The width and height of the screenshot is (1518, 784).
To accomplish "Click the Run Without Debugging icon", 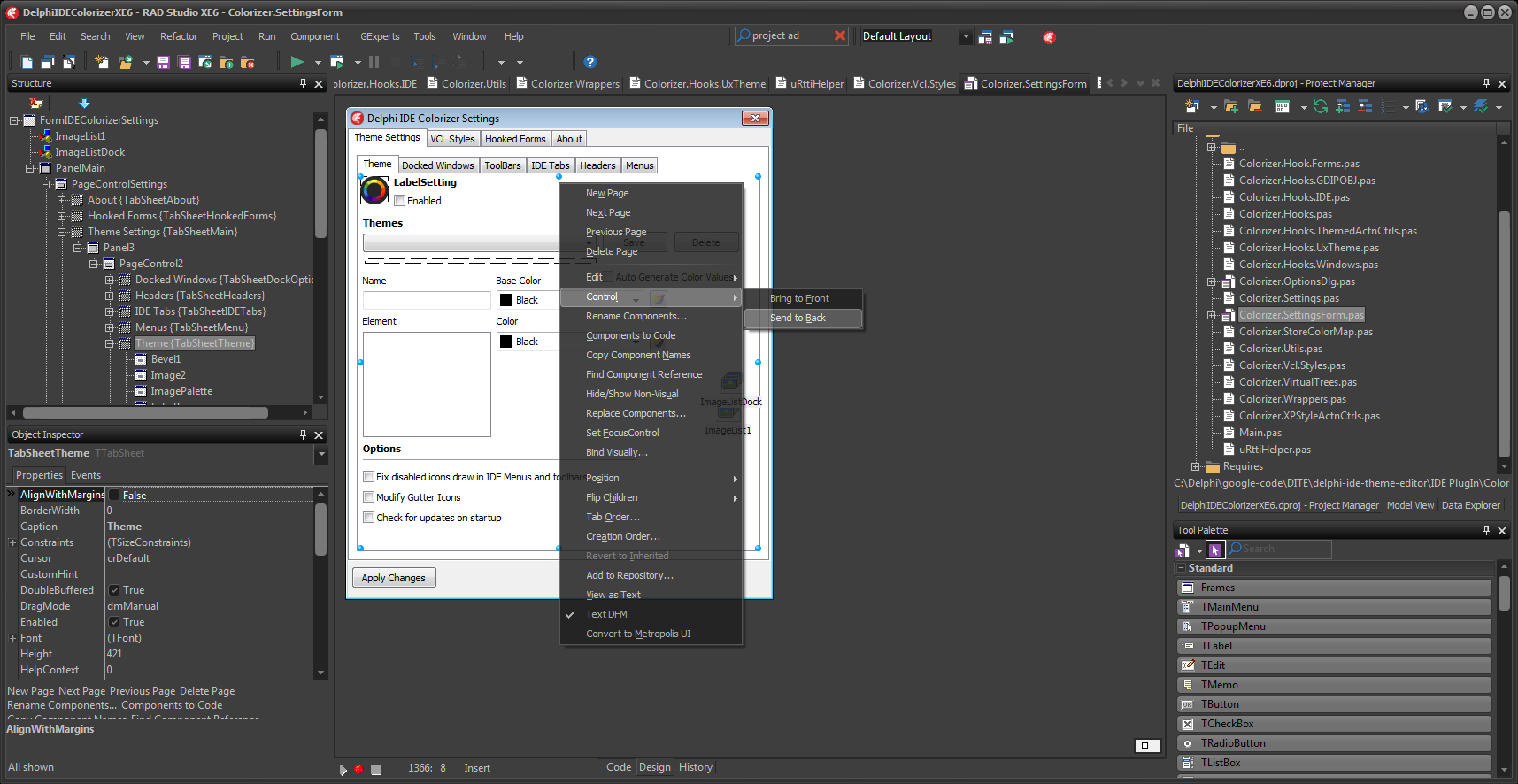I will coord(337,62).
